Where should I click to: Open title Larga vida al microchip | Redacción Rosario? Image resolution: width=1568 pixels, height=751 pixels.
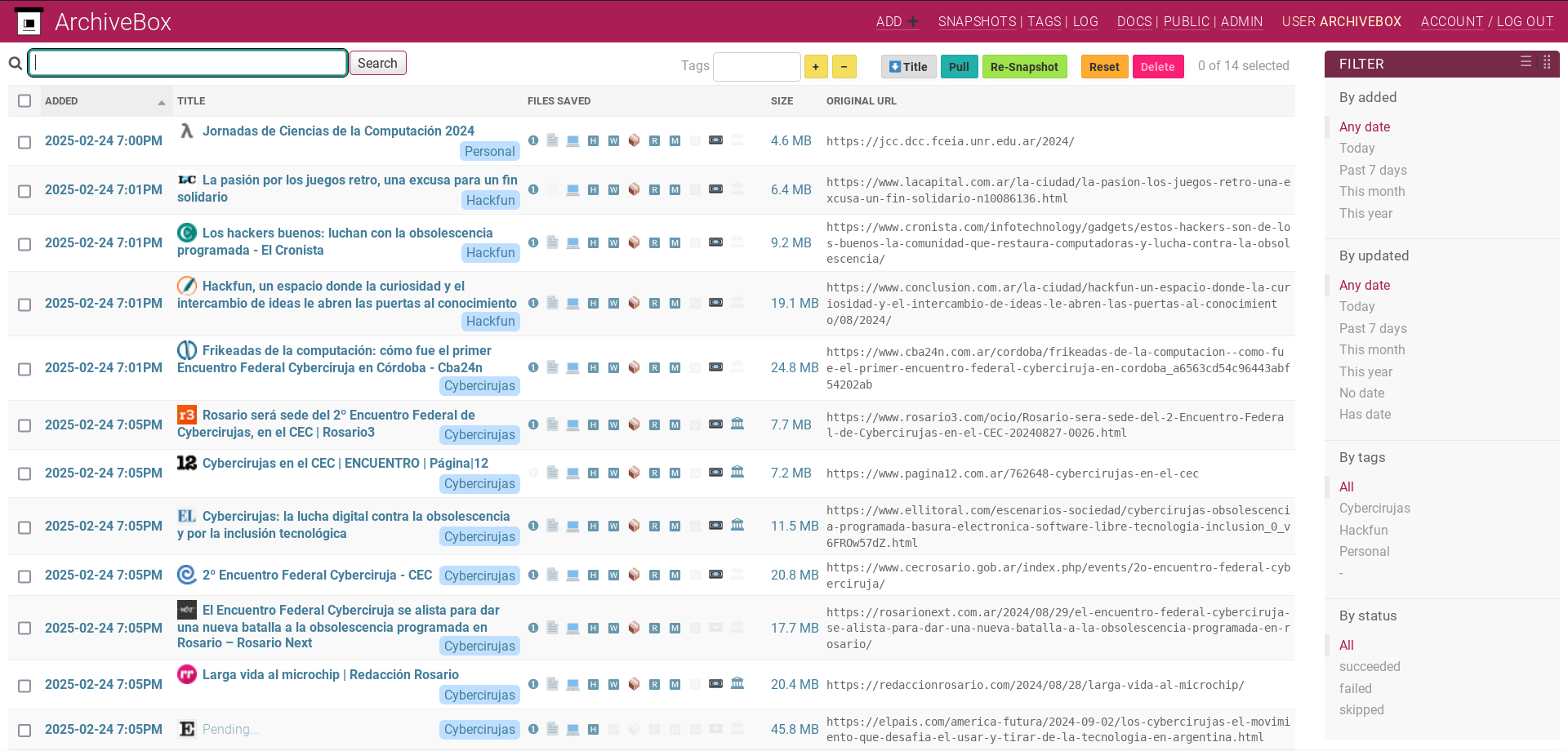click(x=331, y=674)
